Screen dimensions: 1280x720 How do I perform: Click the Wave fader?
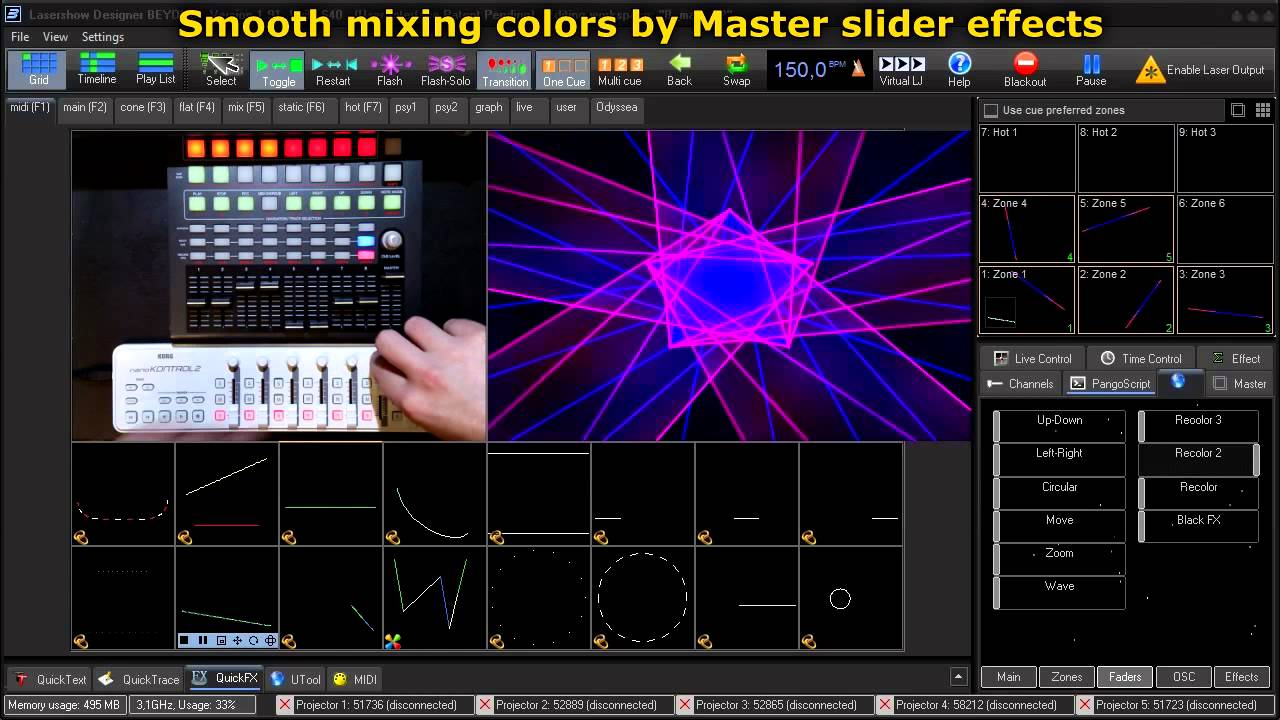pos(1059,592)
